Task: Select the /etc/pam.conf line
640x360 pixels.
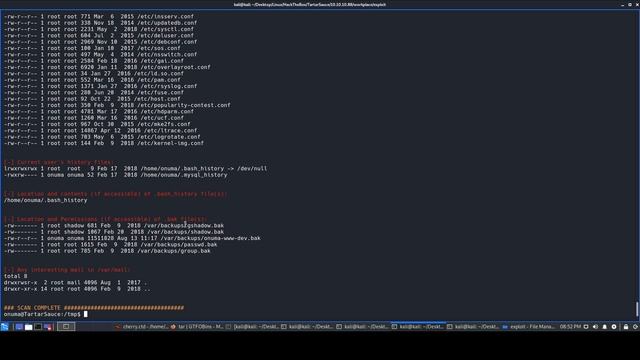Action: [x=92, y=80]
